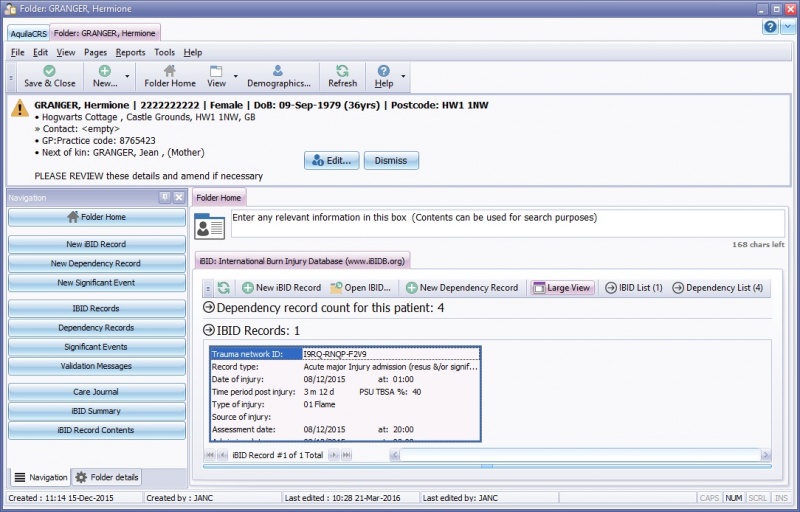Click the blue help icon at top right
Image resolution: width=800 pixels, height=512 pixels.
coord(770,27)
